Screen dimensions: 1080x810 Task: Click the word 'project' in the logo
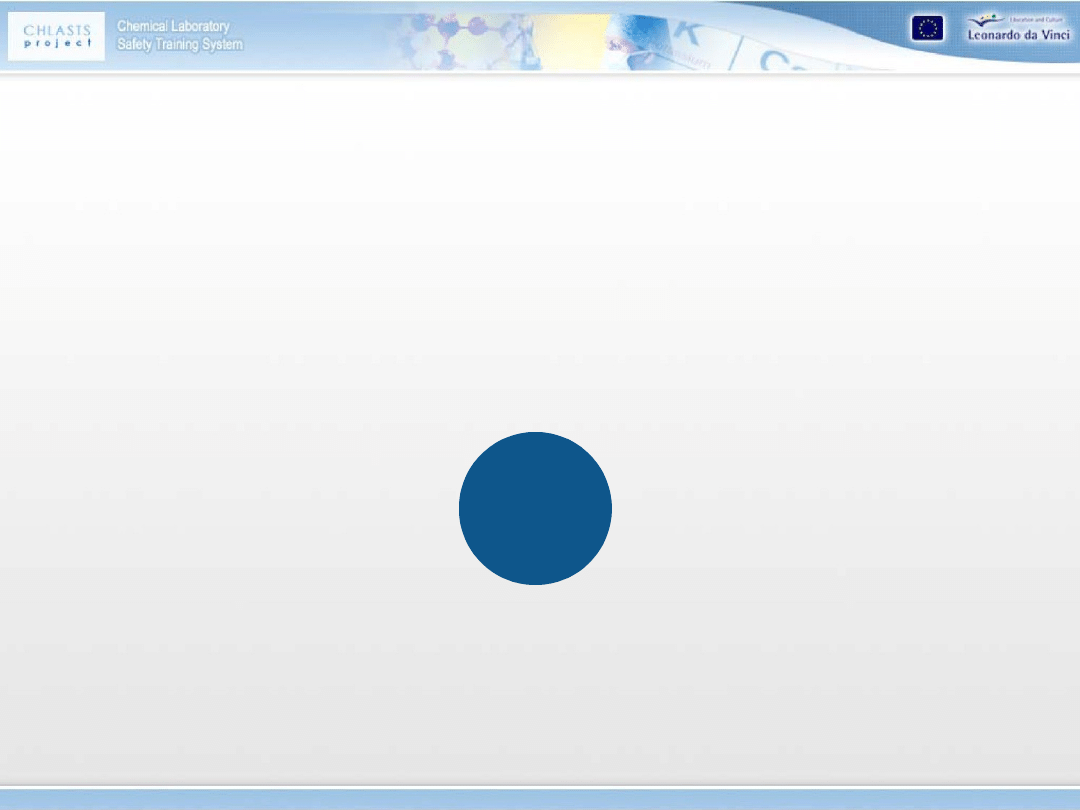[57, 43]
